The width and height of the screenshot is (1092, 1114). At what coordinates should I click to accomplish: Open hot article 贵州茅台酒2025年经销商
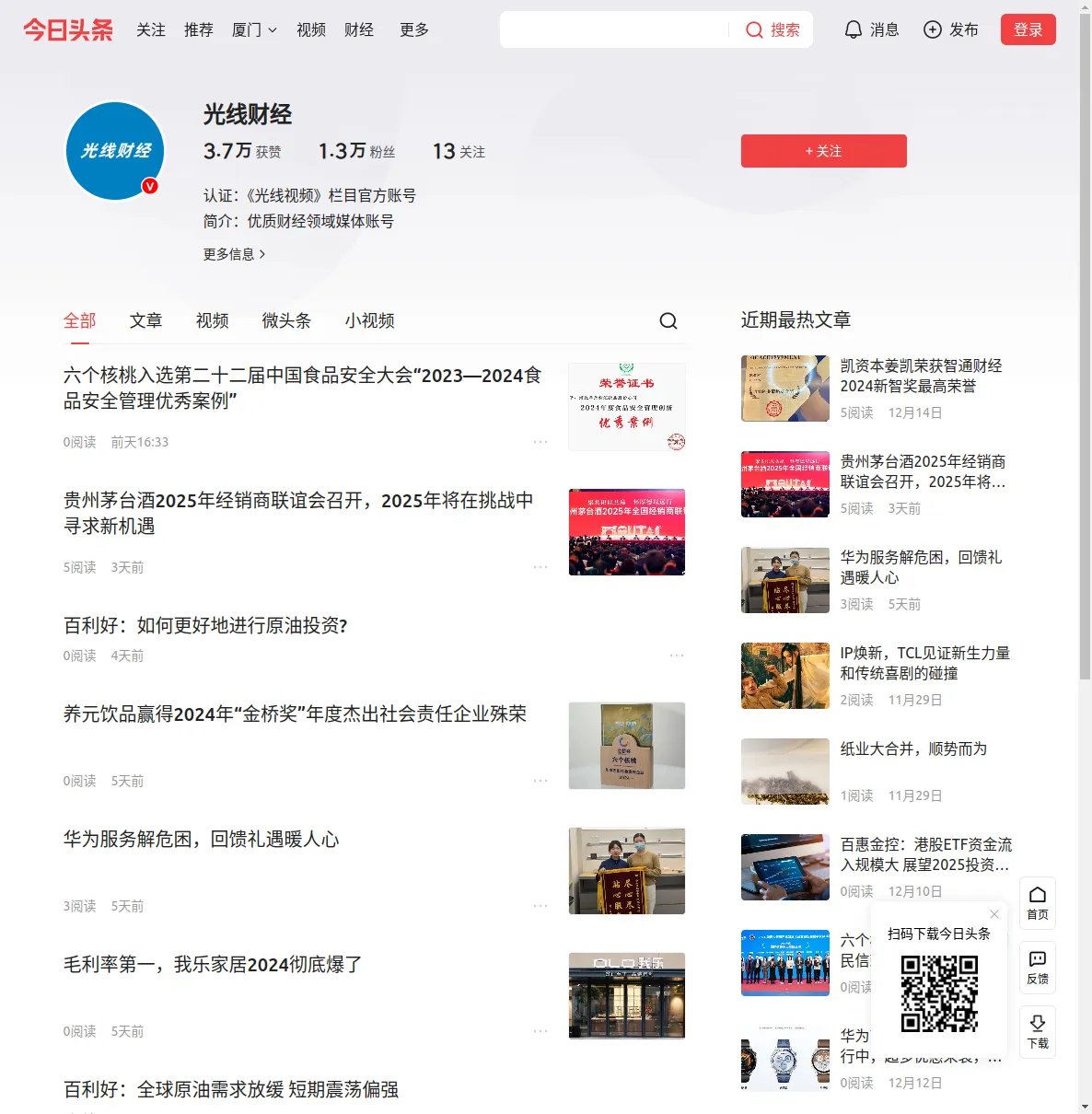[924, 471]
